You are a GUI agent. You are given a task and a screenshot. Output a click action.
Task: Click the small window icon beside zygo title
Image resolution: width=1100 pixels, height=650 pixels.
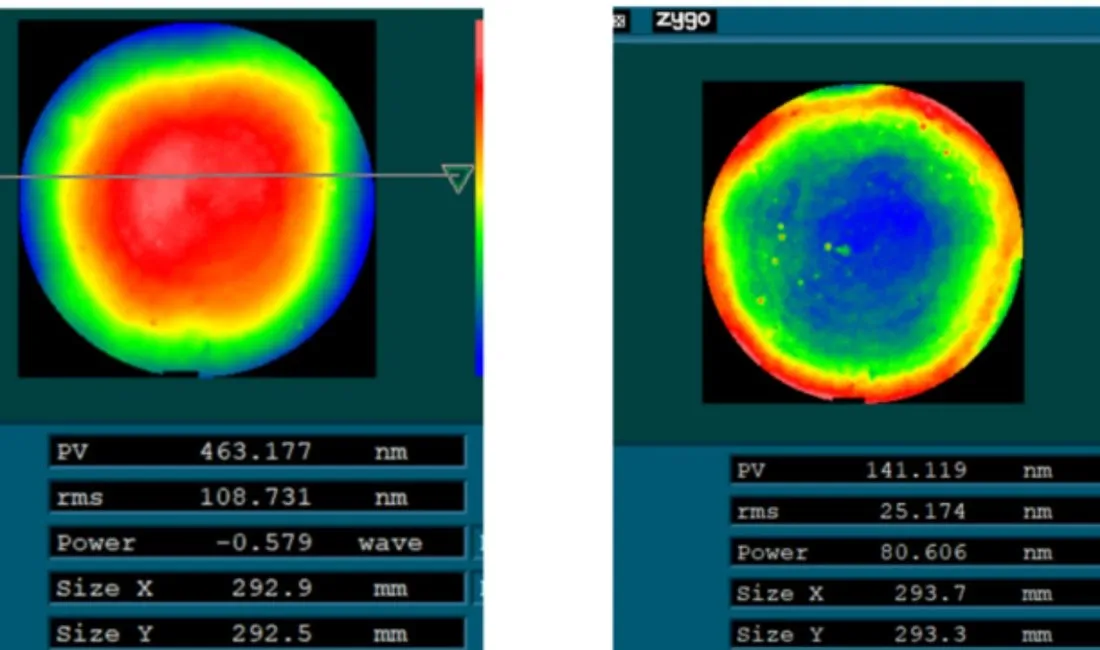click(x=619, y=21)
